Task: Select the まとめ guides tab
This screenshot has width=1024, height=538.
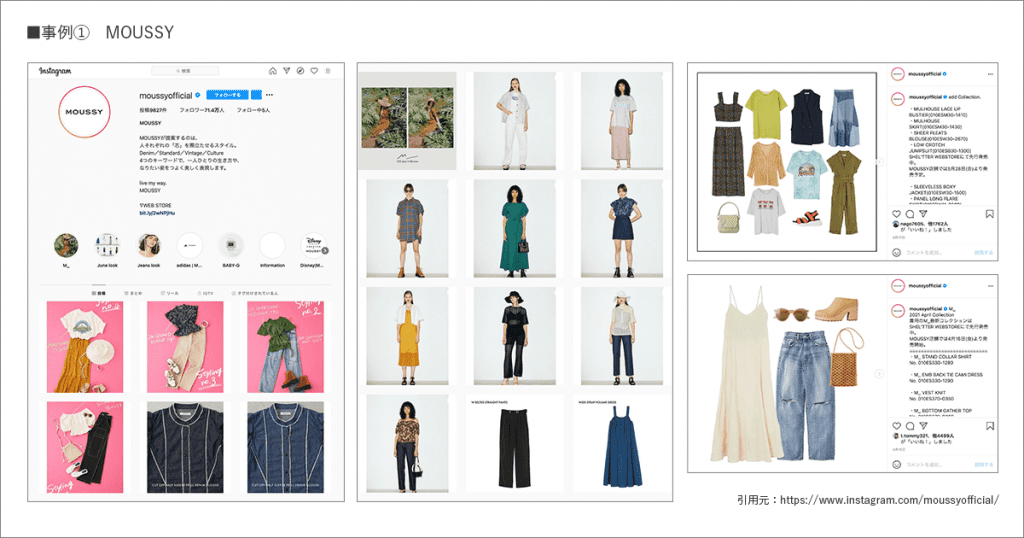Action: [x=133, y=294]
